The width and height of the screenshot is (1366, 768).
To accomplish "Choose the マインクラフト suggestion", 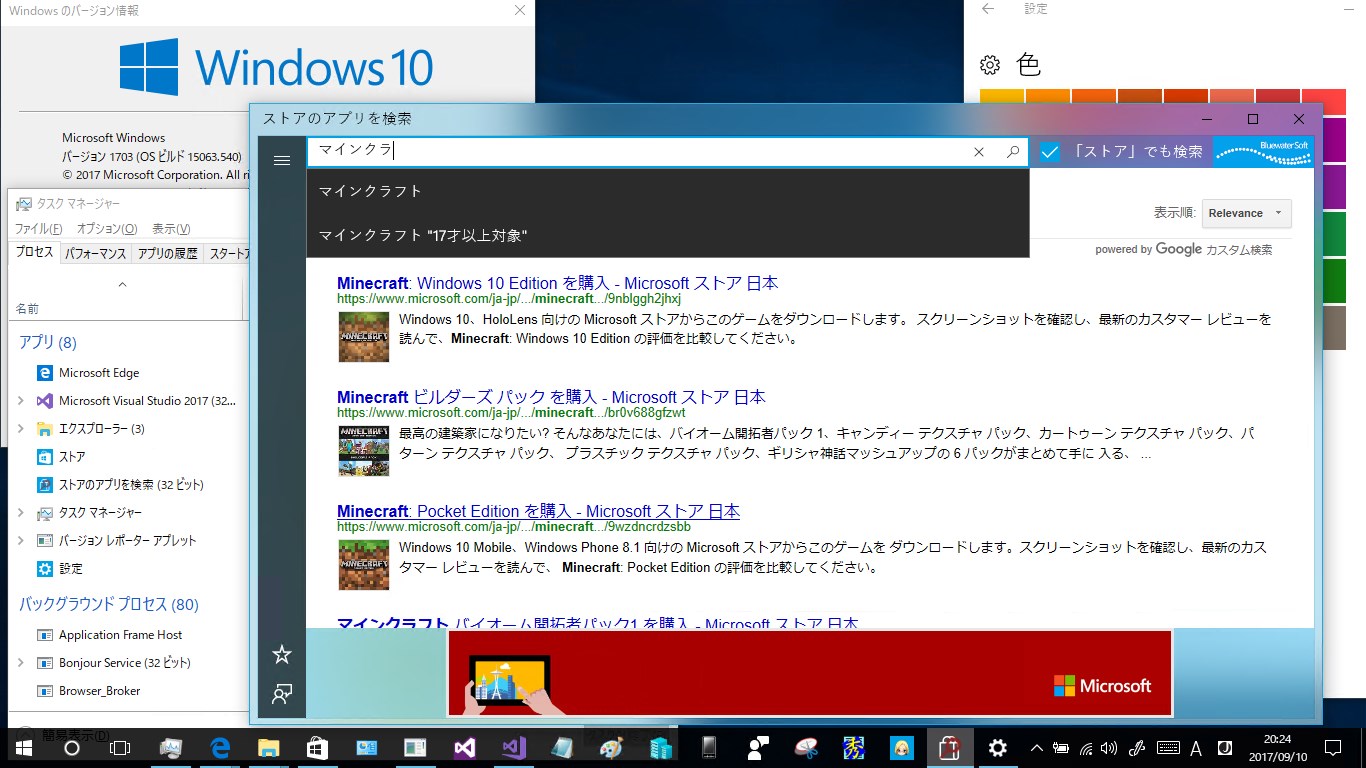I will [x=668, y=191].
